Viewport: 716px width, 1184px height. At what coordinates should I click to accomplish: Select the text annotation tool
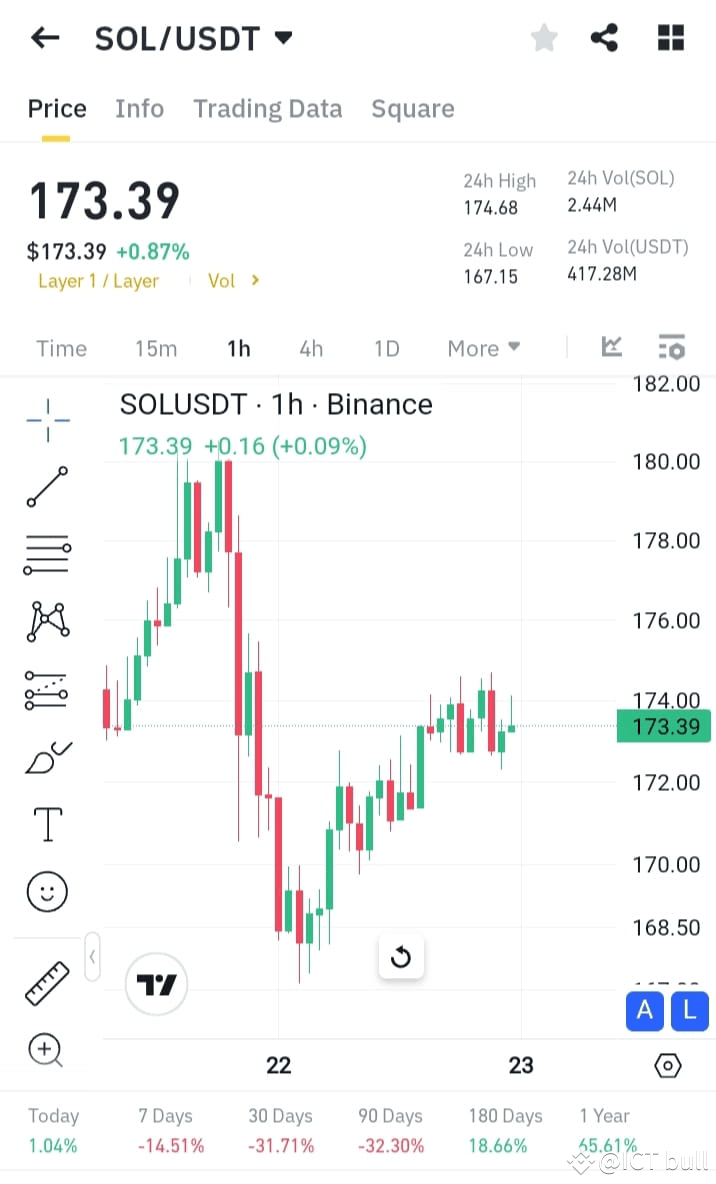click(47, 823)
